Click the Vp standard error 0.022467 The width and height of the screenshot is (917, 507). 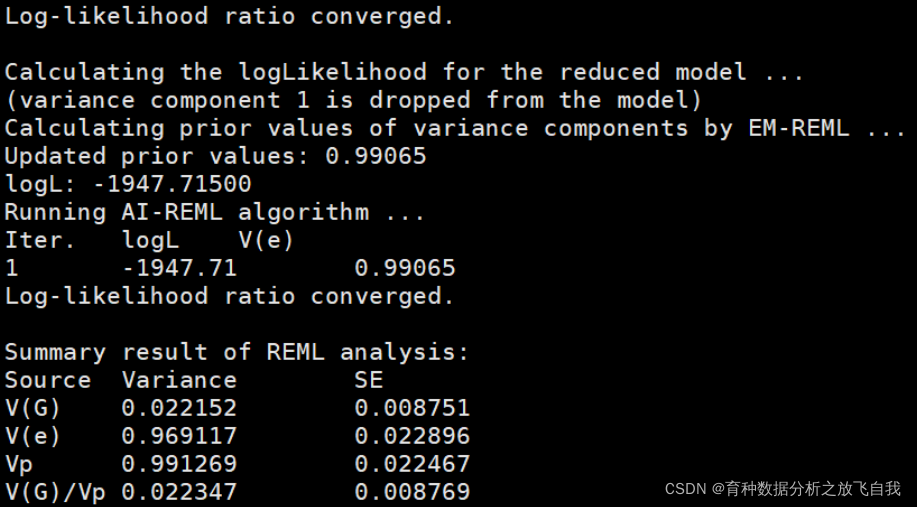point(412,464)
